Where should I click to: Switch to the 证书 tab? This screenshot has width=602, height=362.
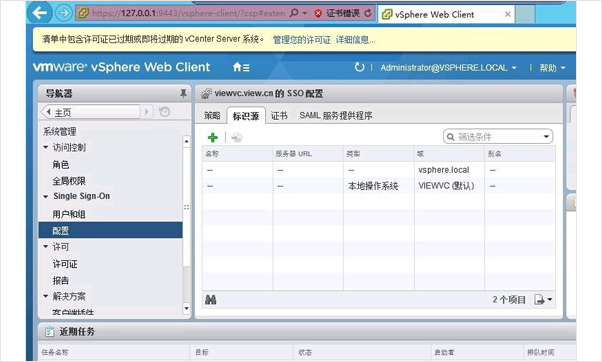click(279, 116)
